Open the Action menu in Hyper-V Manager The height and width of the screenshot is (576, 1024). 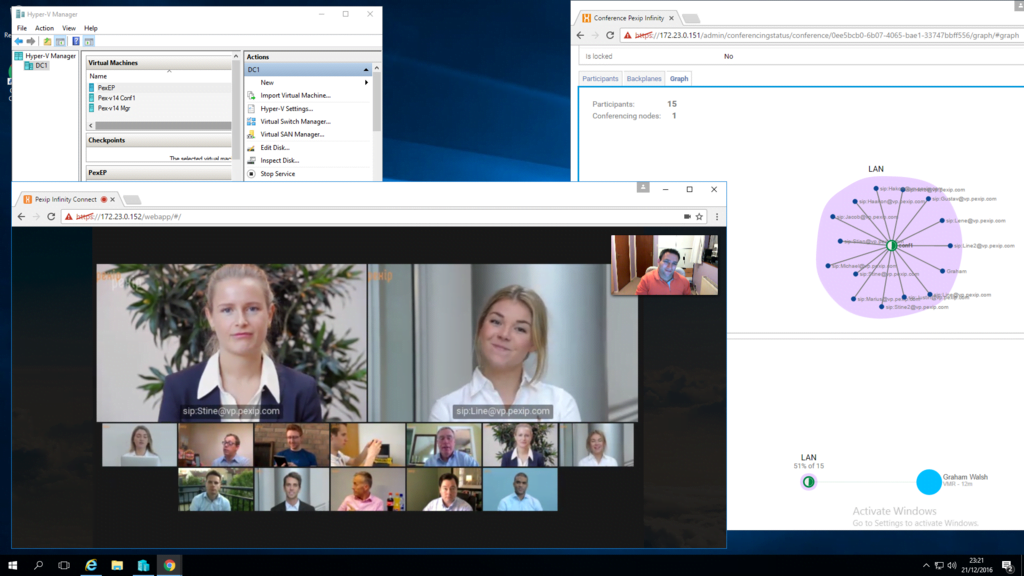(44, 28)
